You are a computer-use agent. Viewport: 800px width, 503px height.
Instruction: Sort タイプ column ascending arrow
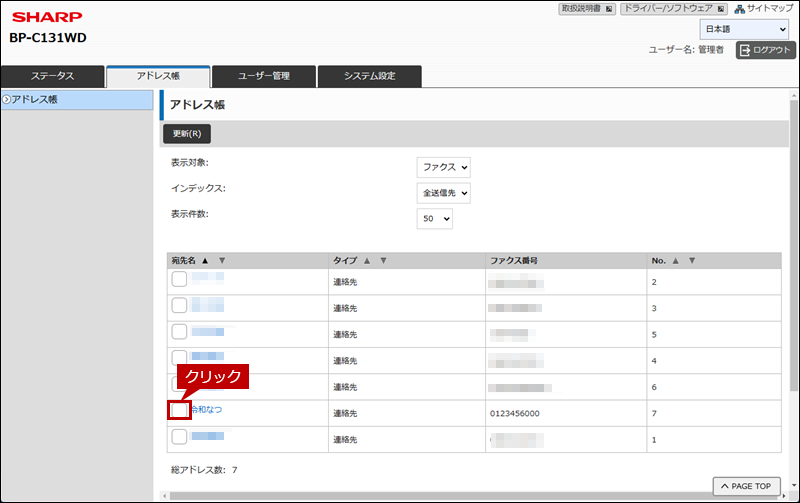pyautogui.click(x=367, y=260)
